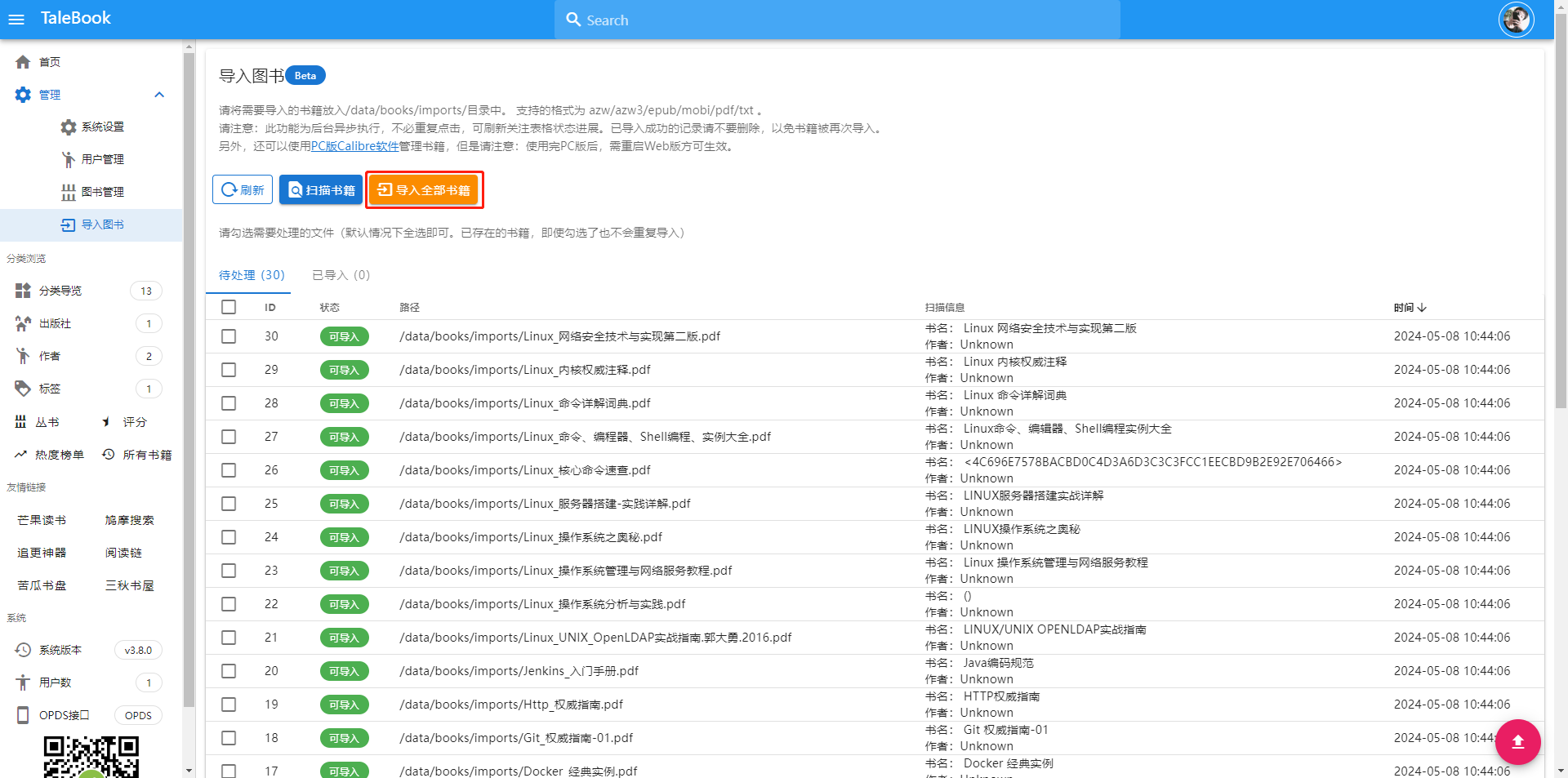Check row ID 28 checkbox
This screenshot has height=778, width=1568.
coord(229,403)
